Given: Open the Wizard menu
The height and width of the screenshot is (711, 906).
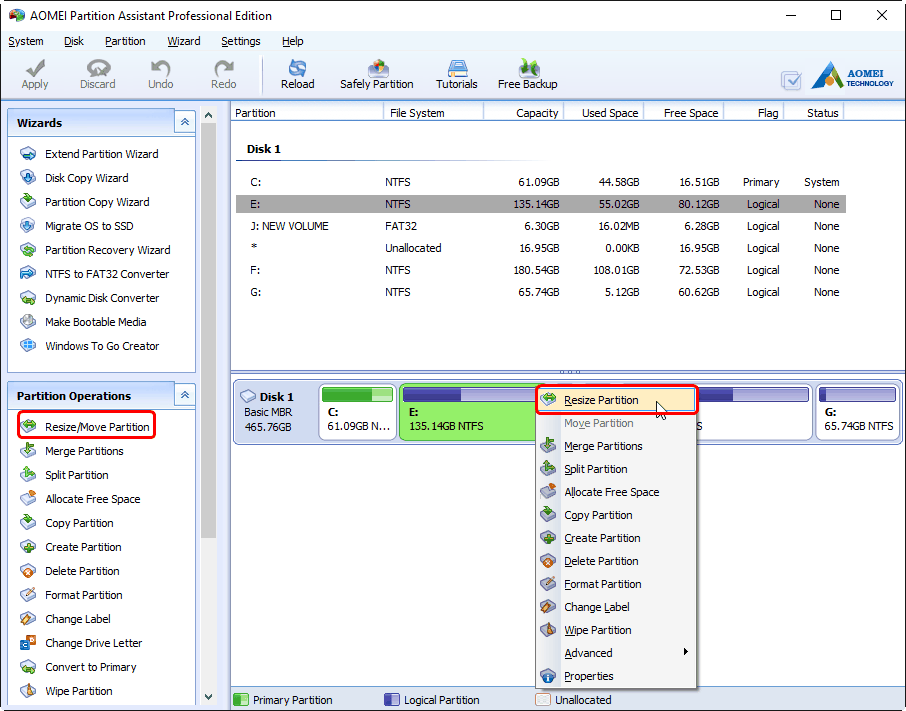Looking at the screenshot, I should [x=184, y=41].
